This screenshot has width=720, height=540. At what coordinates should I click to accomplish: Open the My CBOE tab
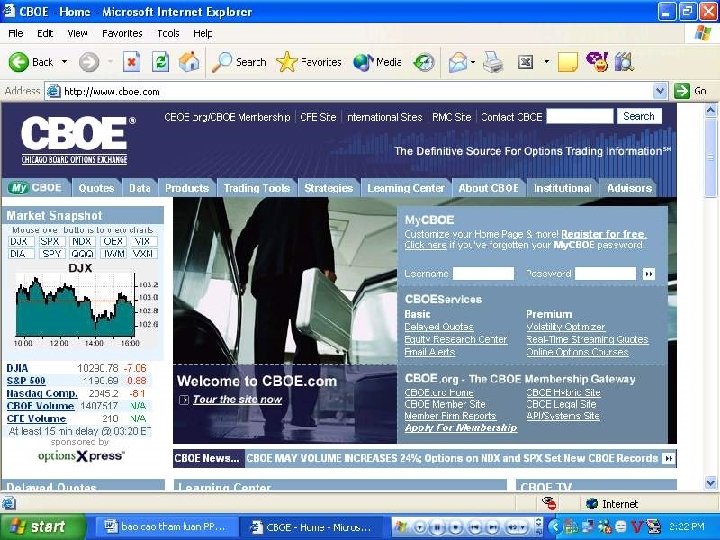(x=36, y=188)
